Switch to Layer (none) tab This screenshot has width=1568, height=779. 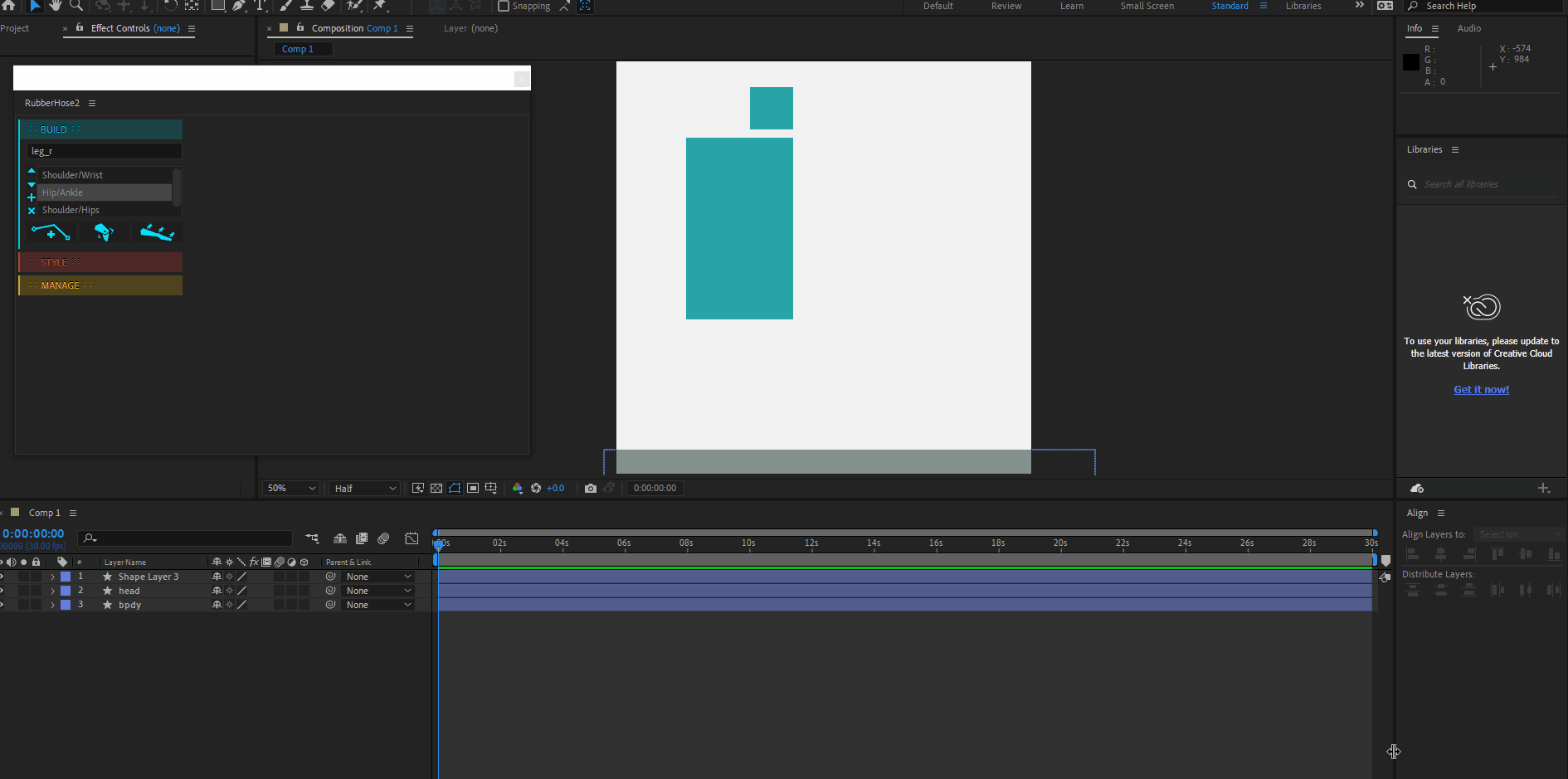click(x=470, y=28)
